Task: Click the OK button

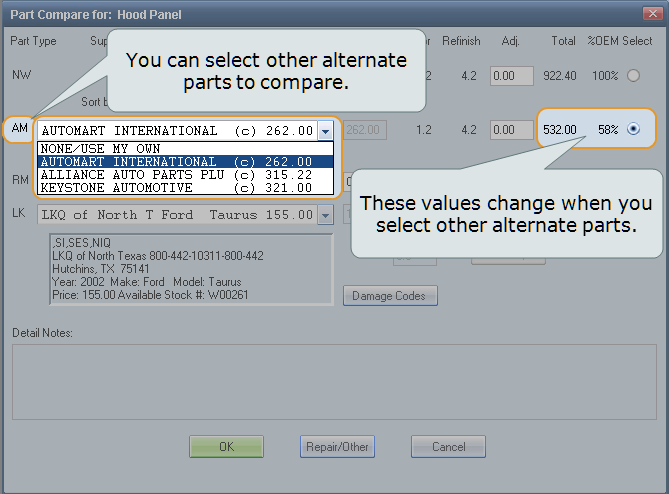Action: (x=226, y=447)
